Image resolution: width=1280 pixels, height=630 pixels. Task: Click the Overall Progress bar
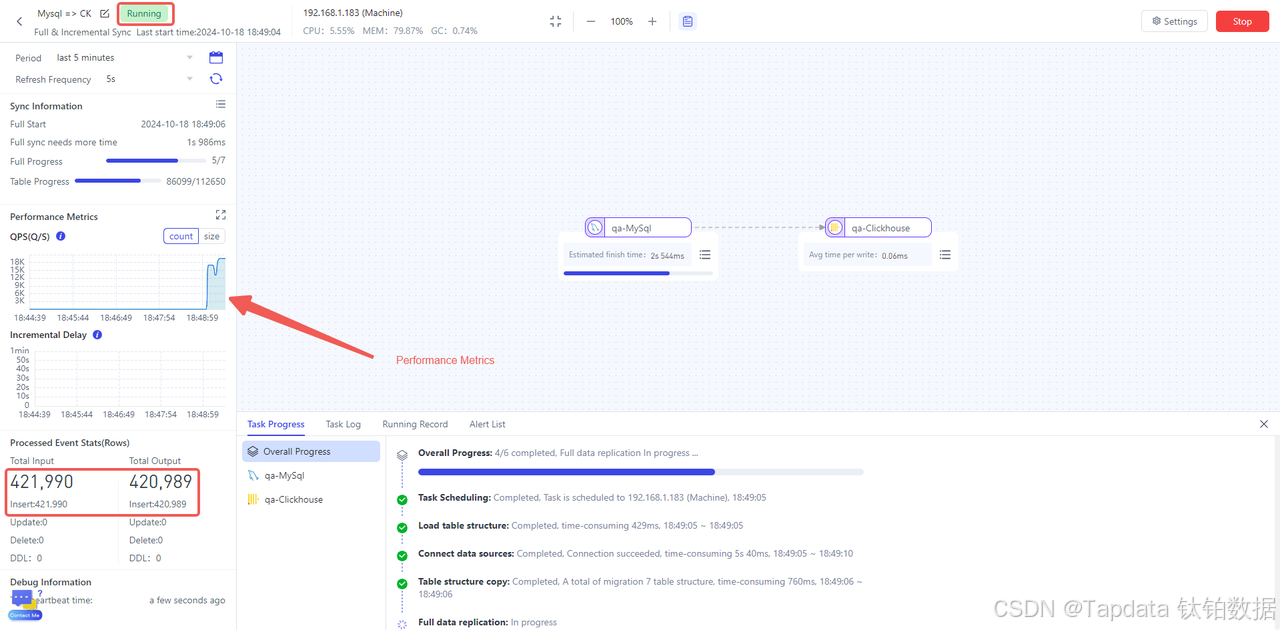coord(641,471)
